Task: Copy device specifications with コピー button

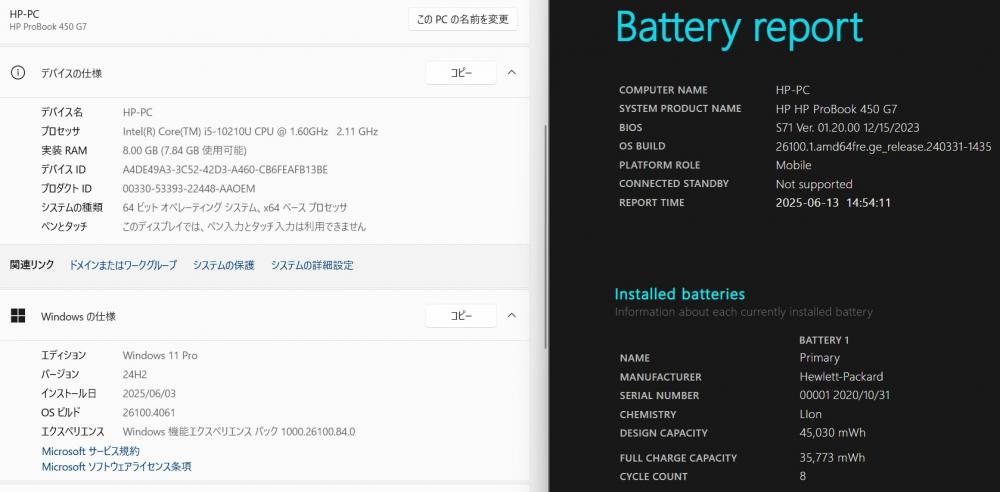Action: coord(461,73)
